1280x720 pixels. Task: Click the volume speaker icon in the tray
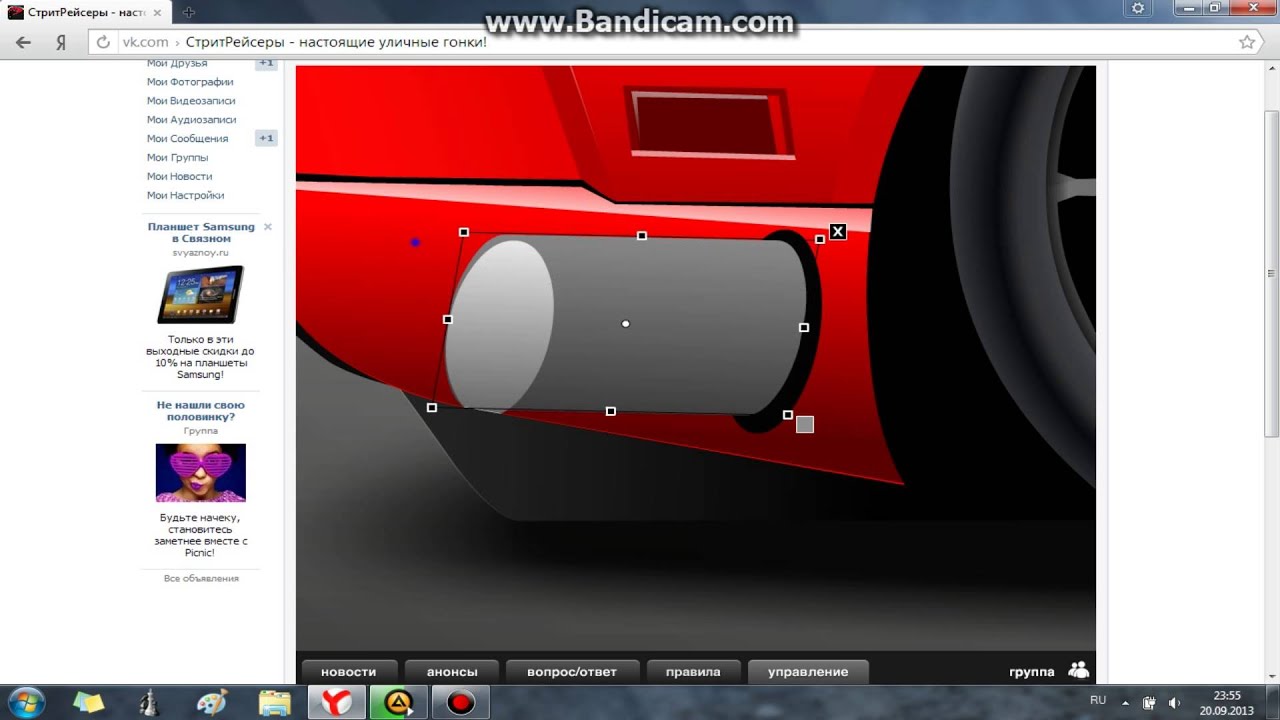(1174, 702)
